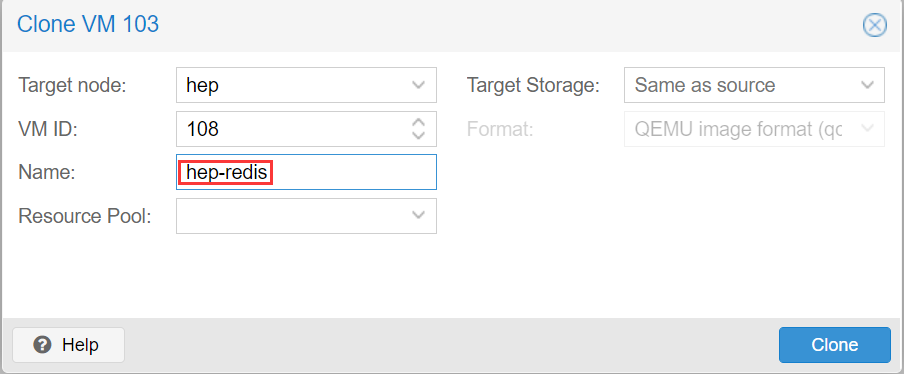Close the Clone VM 103 dialog
Screen dimensions: 904x374
tap(875, 25)
